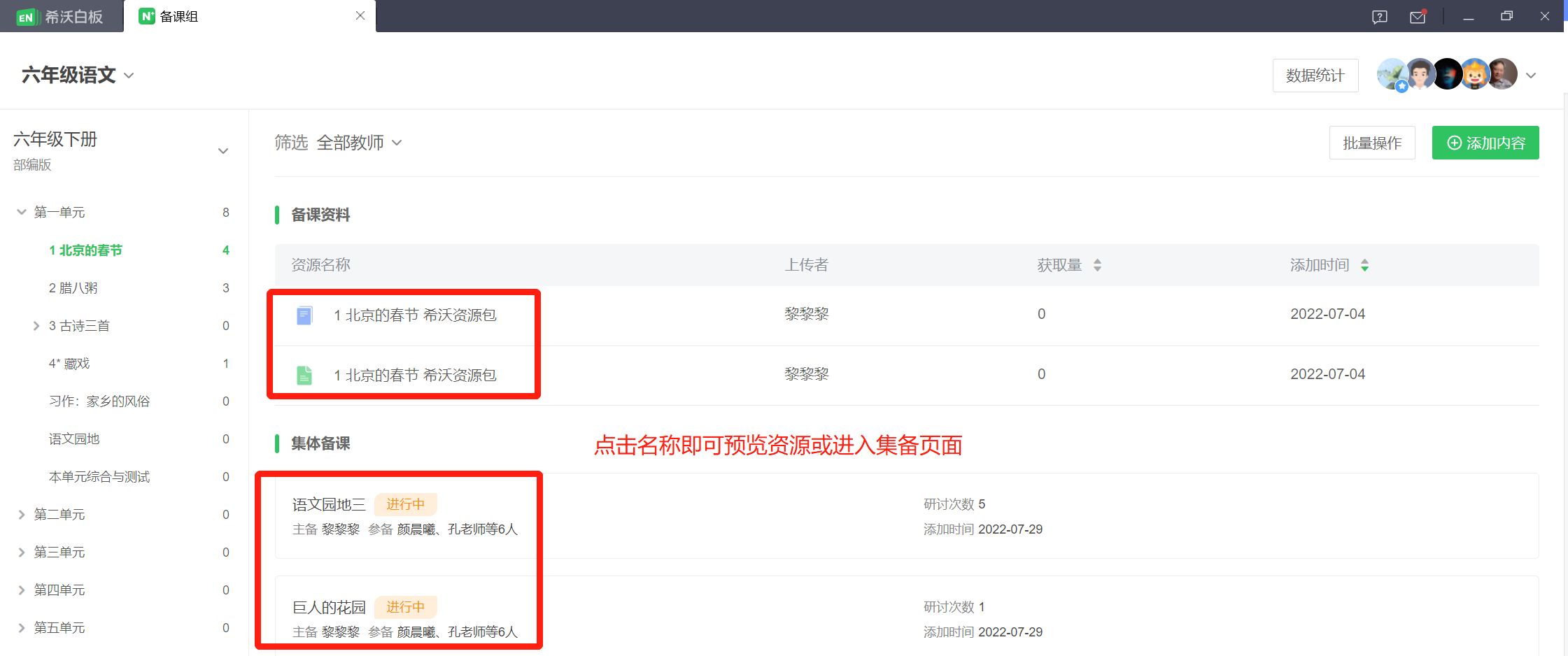Open the mail notification icon
1568x656 pixels.
point(1418,17)
